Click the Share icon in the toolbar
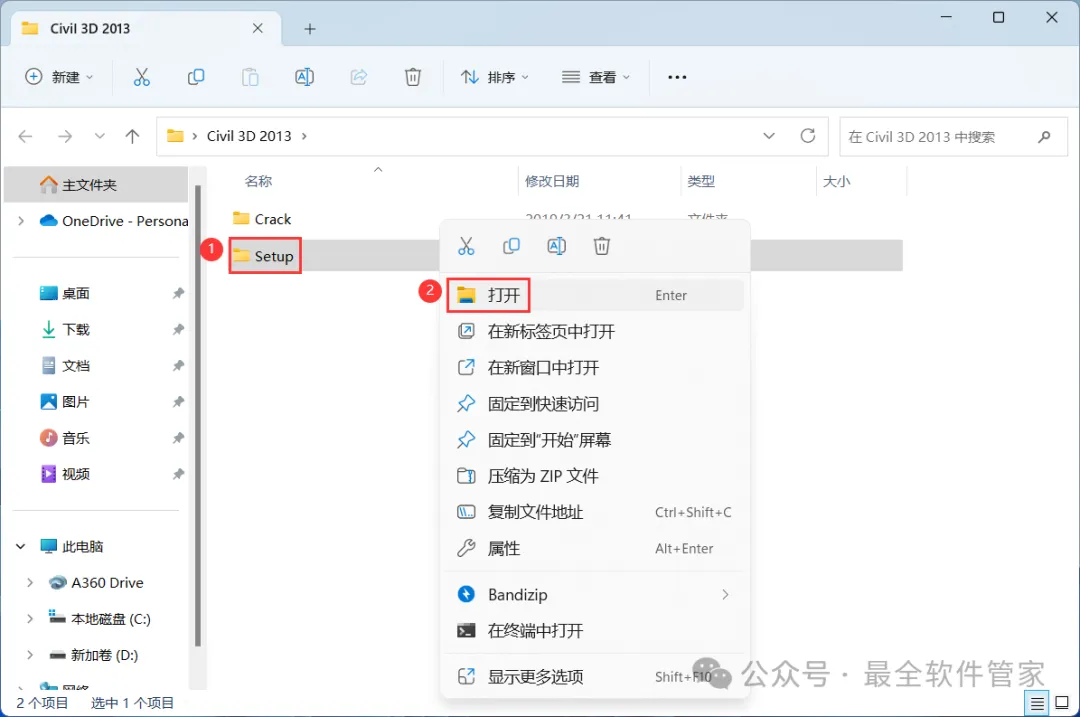This screenshot has width=1080, height=717. (x=359, y=77)
